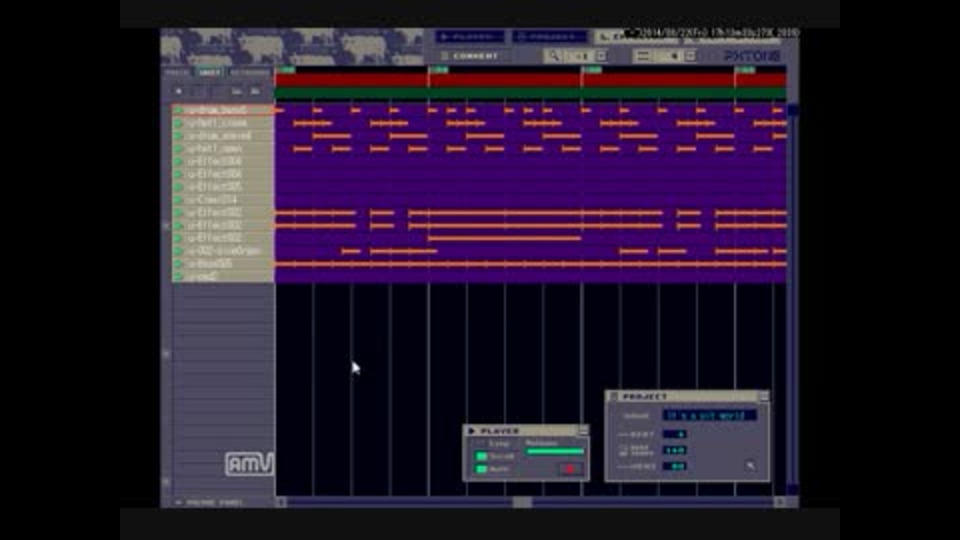Select the u-drum_snare unit name

coord(219,136)
